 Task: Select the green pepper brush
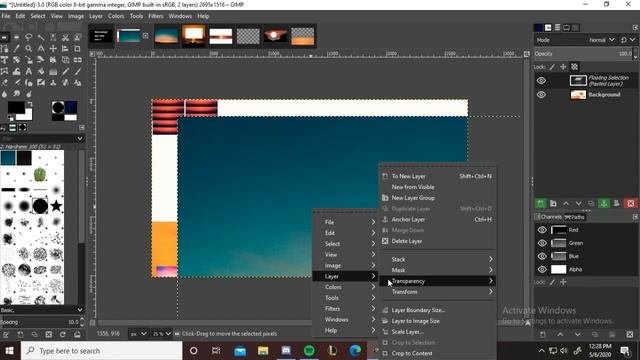click(40, 174)
